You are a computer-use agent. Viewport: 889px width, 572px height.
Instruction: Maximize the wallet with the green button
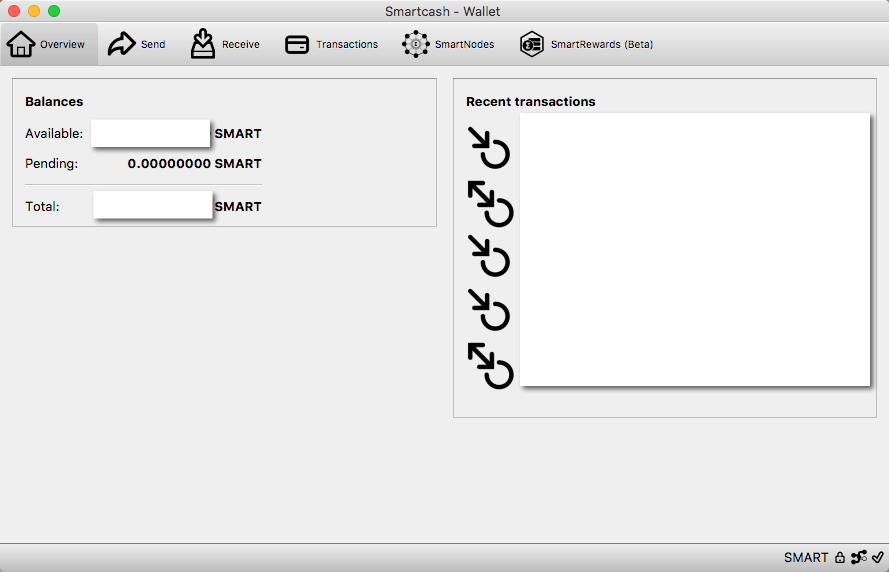[x=54, y=11]
